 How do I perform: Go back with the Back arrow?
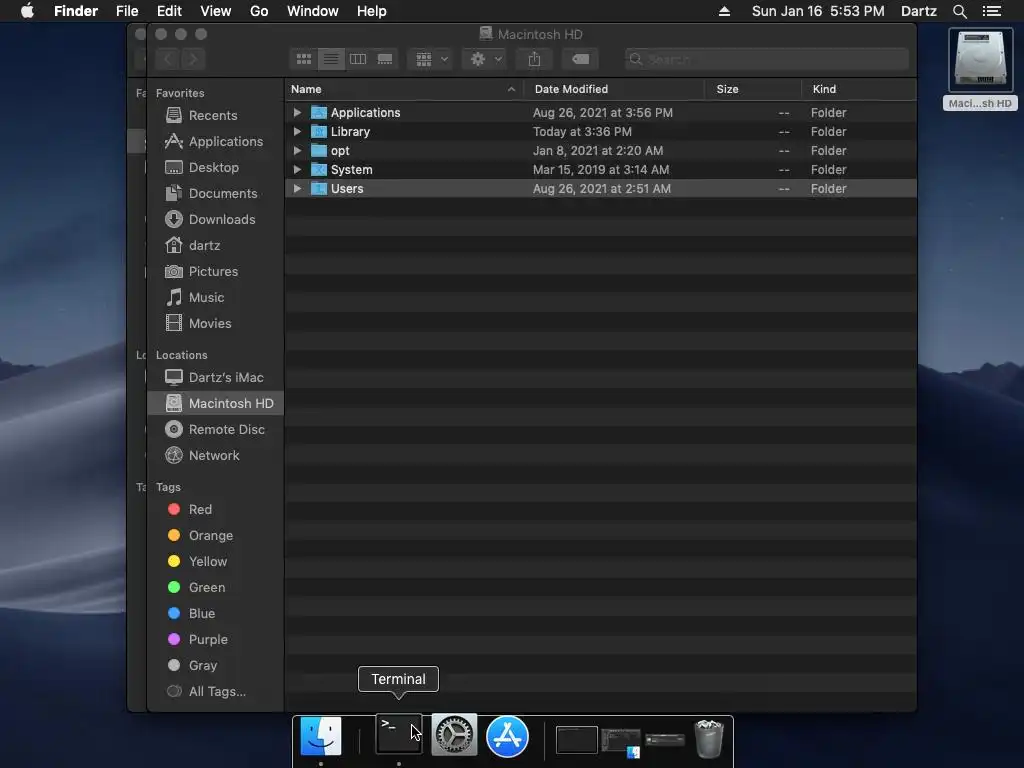click(x=168, y=59)
